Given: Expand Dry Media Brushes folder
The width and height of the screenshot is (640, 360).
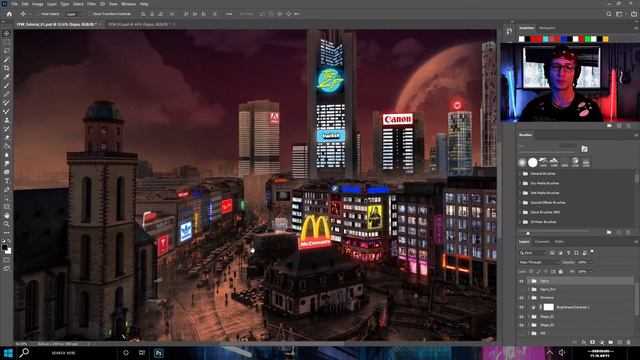Looking at the screenshot, I should 520,183.
